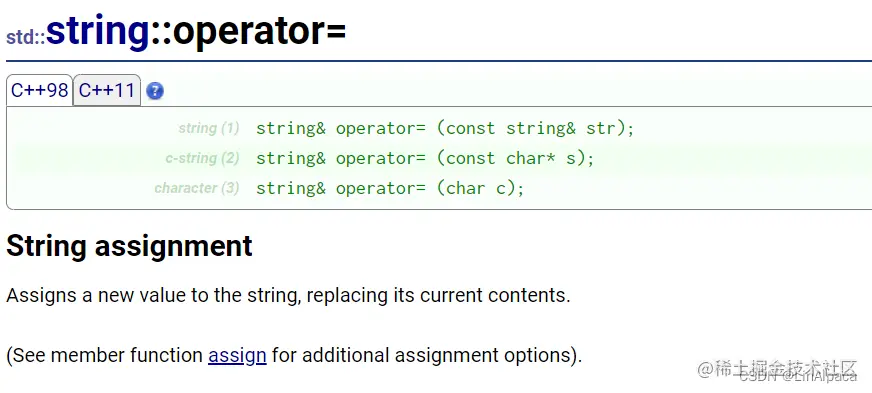Click the blue rule under the title
The width and height of the screenshot is (872, 393).
(x=439, y=60)
